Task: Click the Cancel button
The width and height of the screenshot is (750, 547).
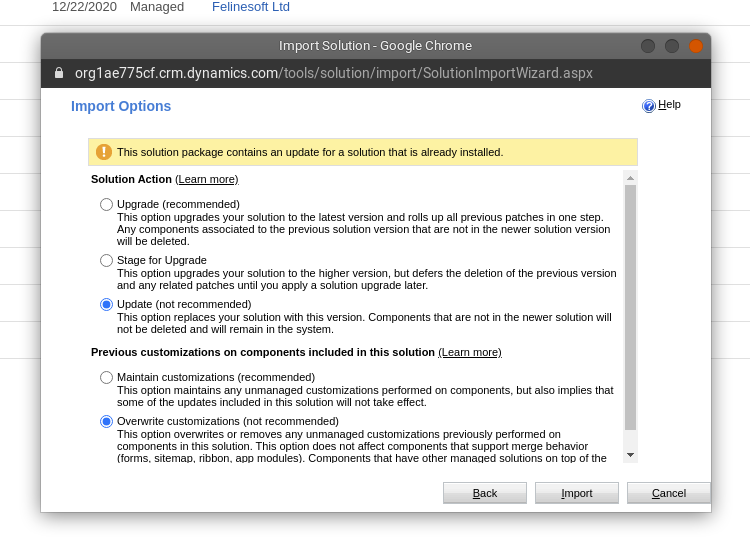Action: click(669, 493)
